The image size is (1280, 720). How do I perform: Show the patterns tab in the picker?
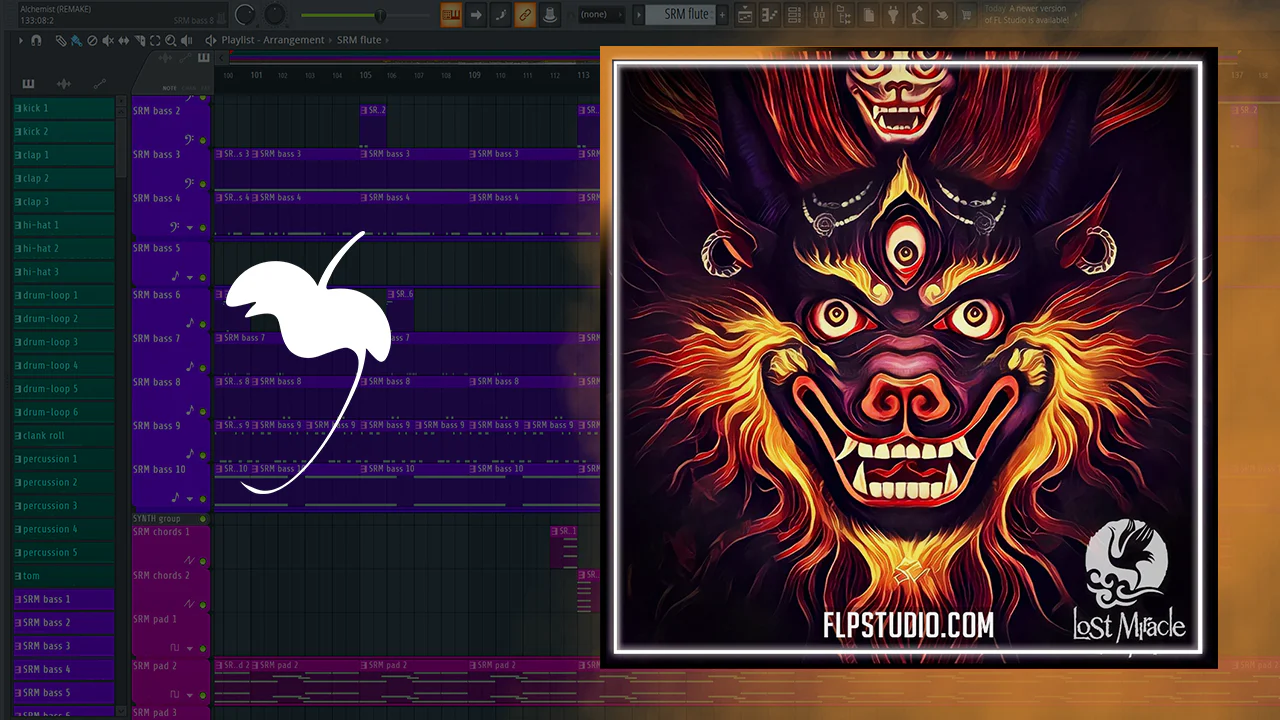[28, 84]
